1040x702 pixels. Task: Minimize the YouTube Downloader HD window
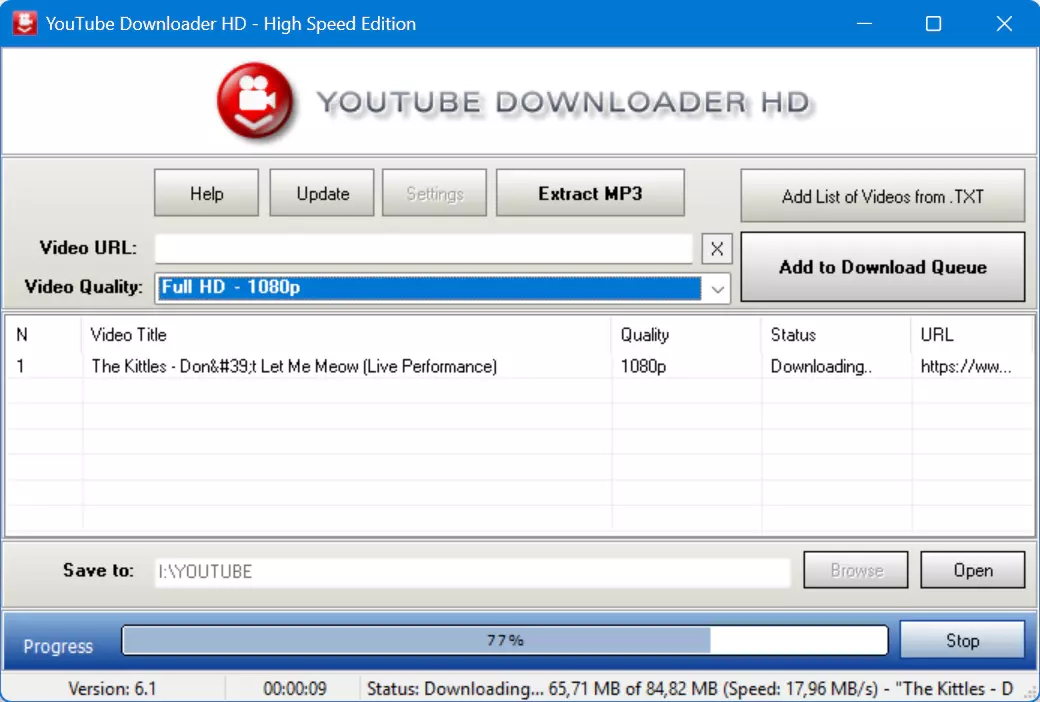[x=864, y=24]
